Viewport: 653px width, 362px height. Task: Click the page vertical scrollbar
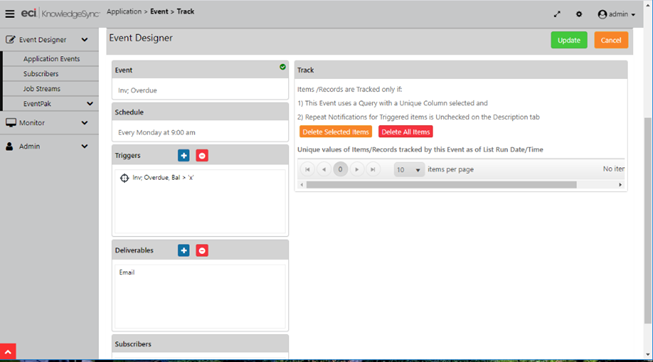click(647, 221)
